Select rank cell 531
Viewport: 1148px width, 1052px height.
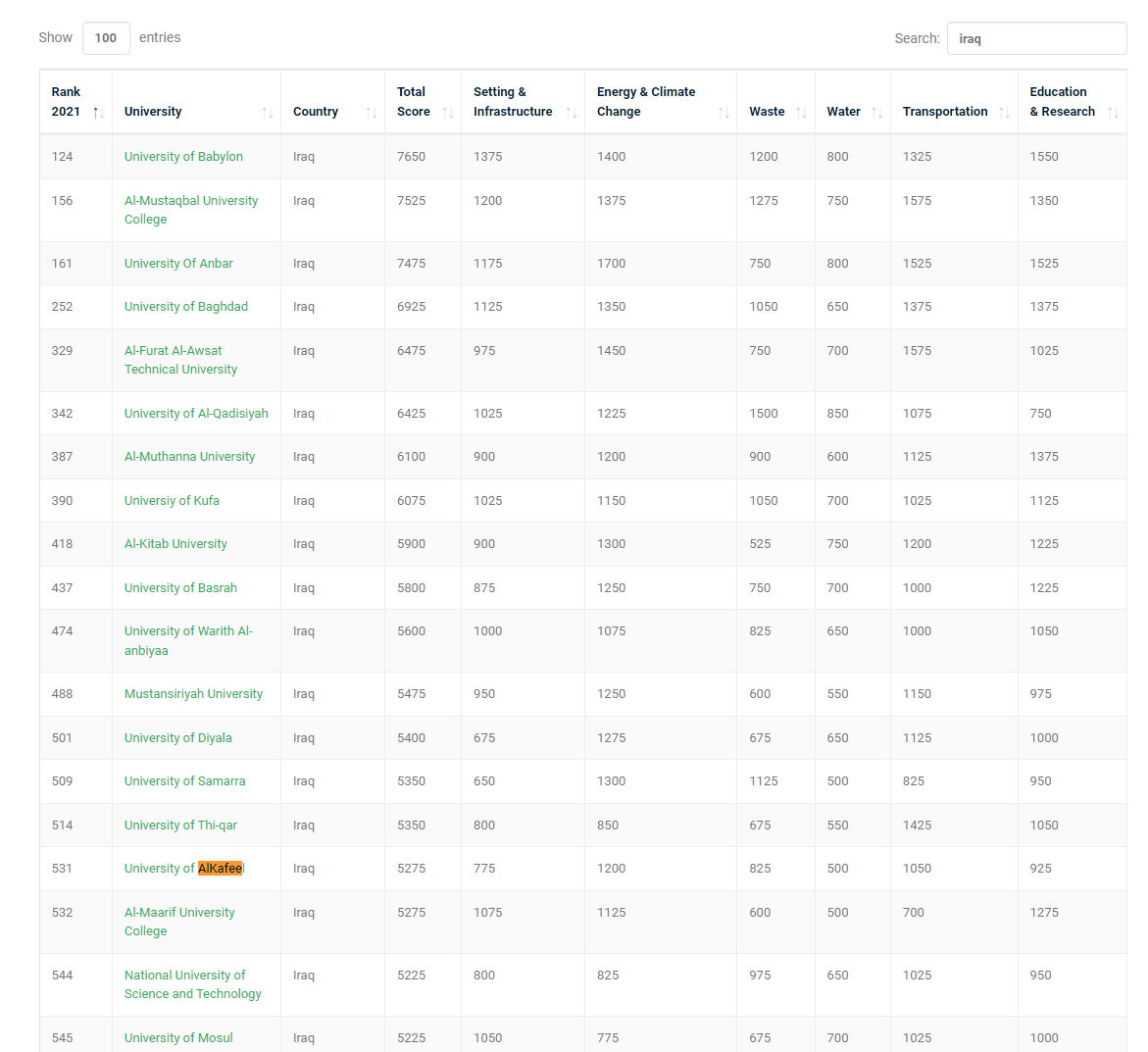coord(62,869)
